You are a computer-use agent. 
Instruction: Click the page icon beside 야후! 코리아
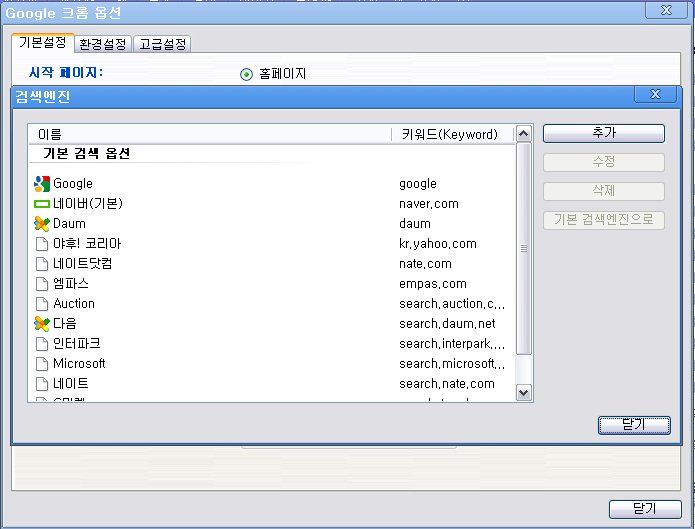[42, 244]
